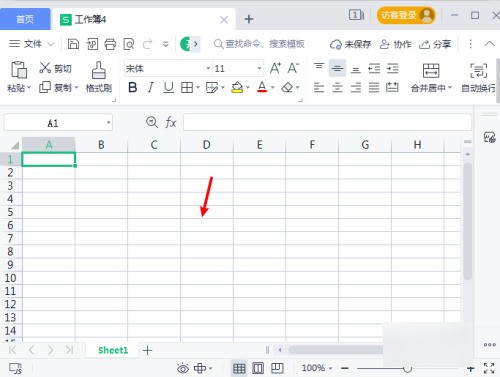Open Print Preview icon

tap(129, 44)
